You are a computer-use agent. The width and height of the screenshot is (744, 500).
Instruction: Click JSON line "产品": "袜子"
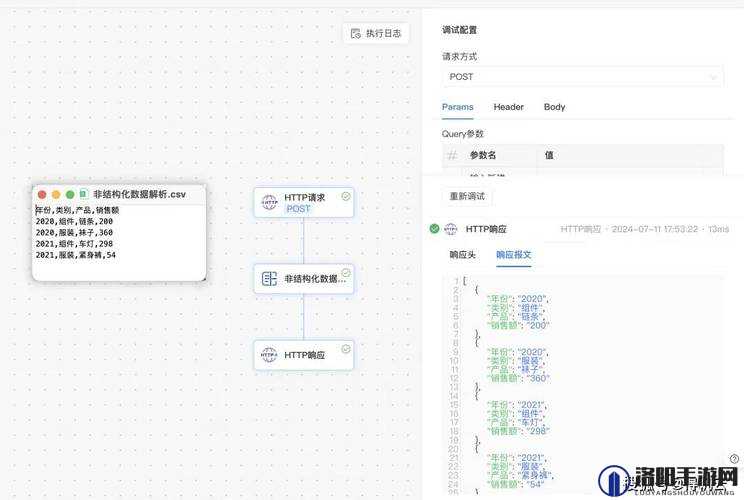click(516, 370)
